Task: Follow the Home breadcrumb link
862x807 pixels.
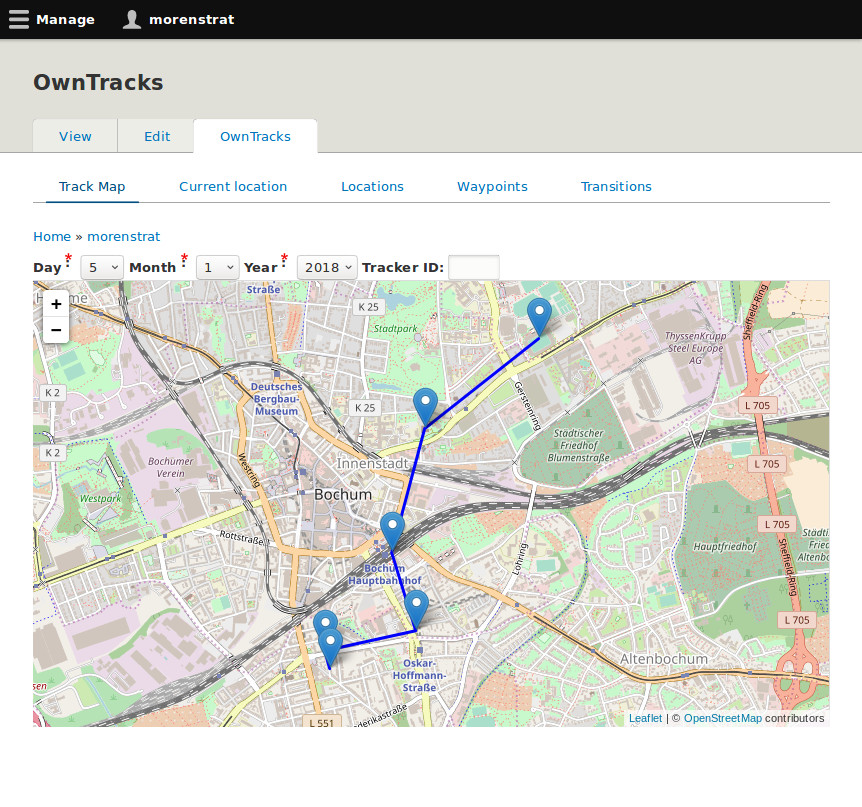Action: pos(52,237)
